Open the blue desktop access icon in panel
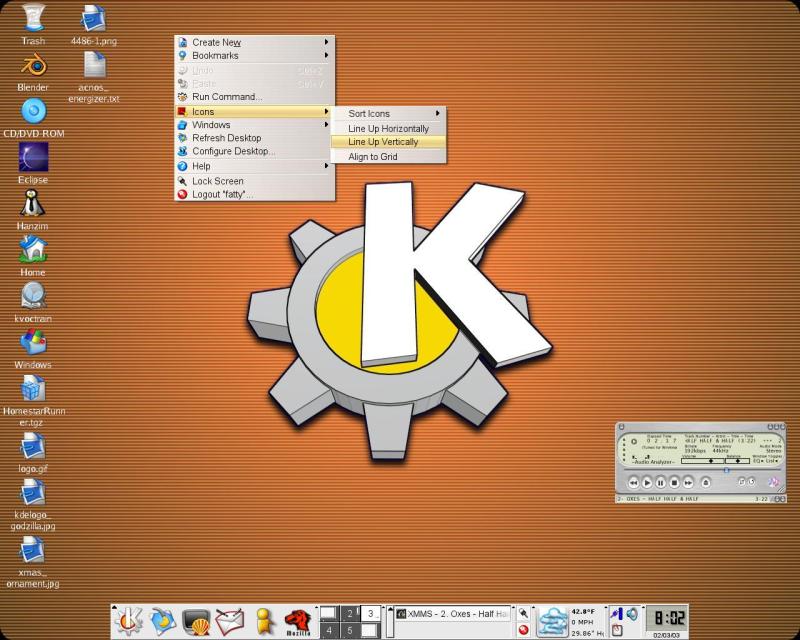This screenshot has width=800, height=640. [x=163, y=621]
